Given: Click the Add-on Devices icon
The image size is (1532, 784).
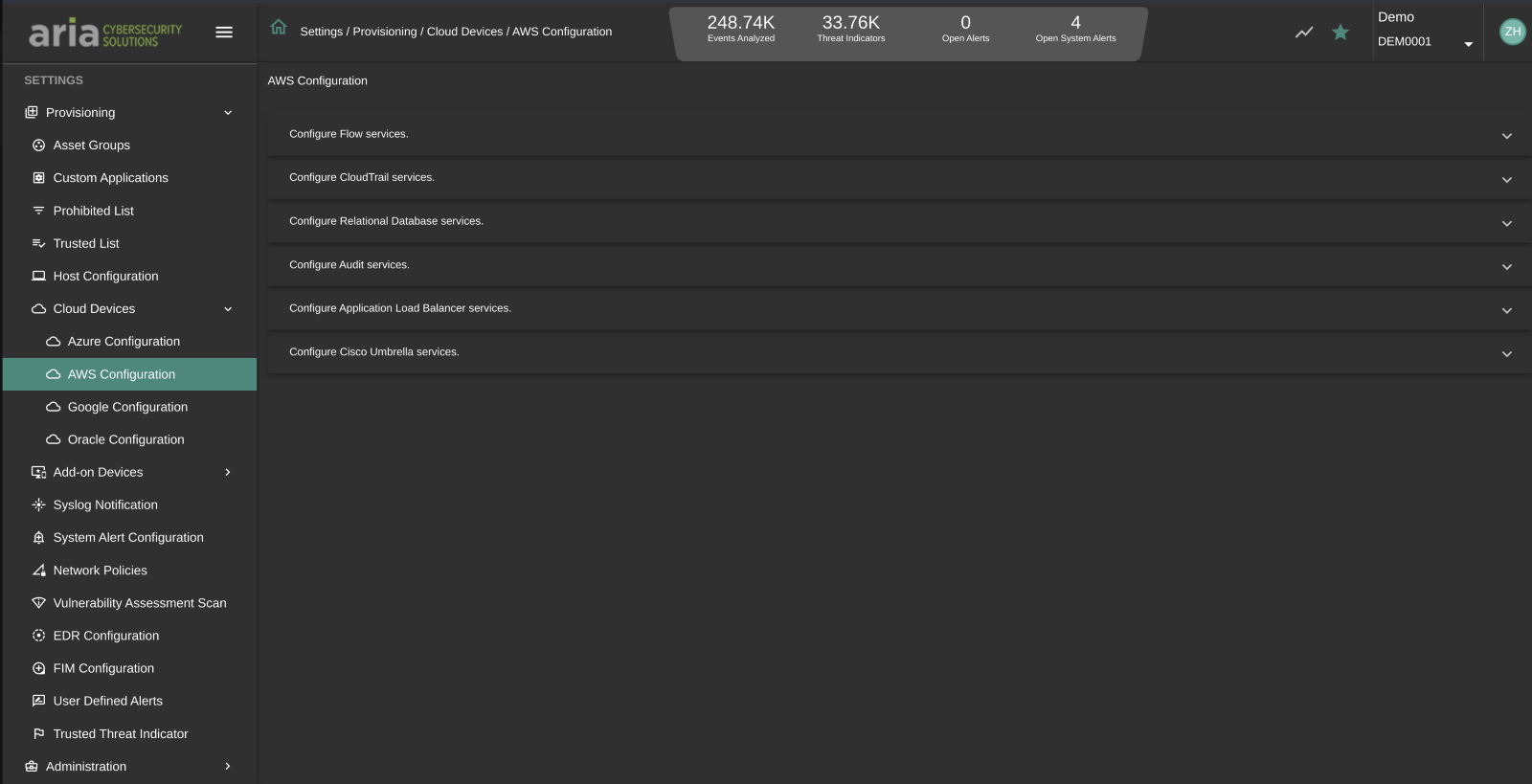Looking at the screenshot, I should (x=39, y=472).
